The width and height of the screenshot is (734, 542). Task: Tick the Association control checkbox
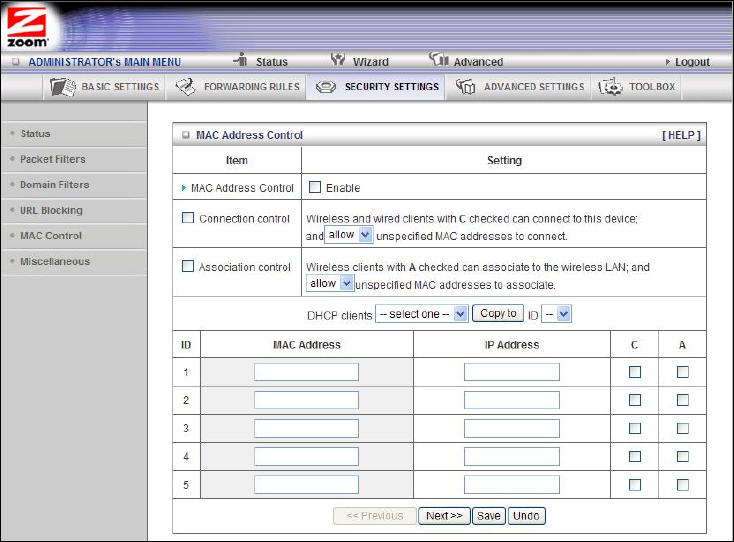pyautogui.click(x=188, y=266)
